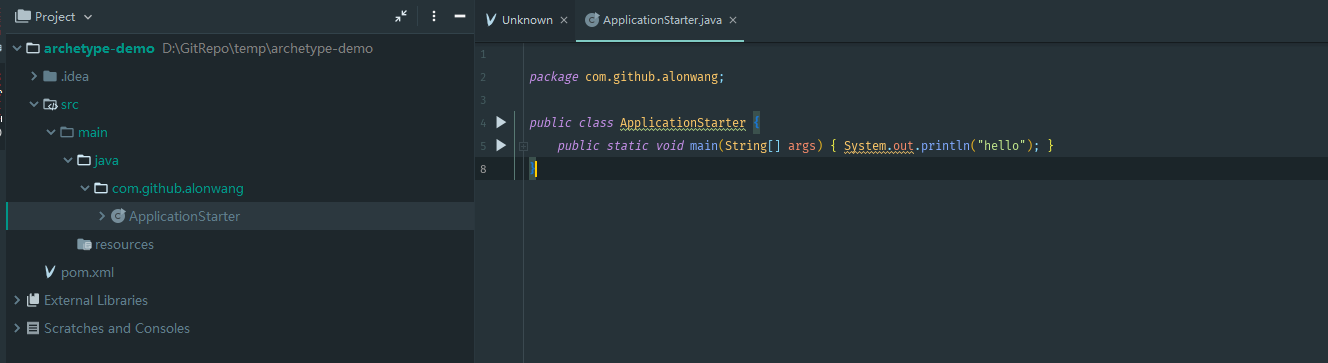Hide the Project tool window

pos(460,17)
